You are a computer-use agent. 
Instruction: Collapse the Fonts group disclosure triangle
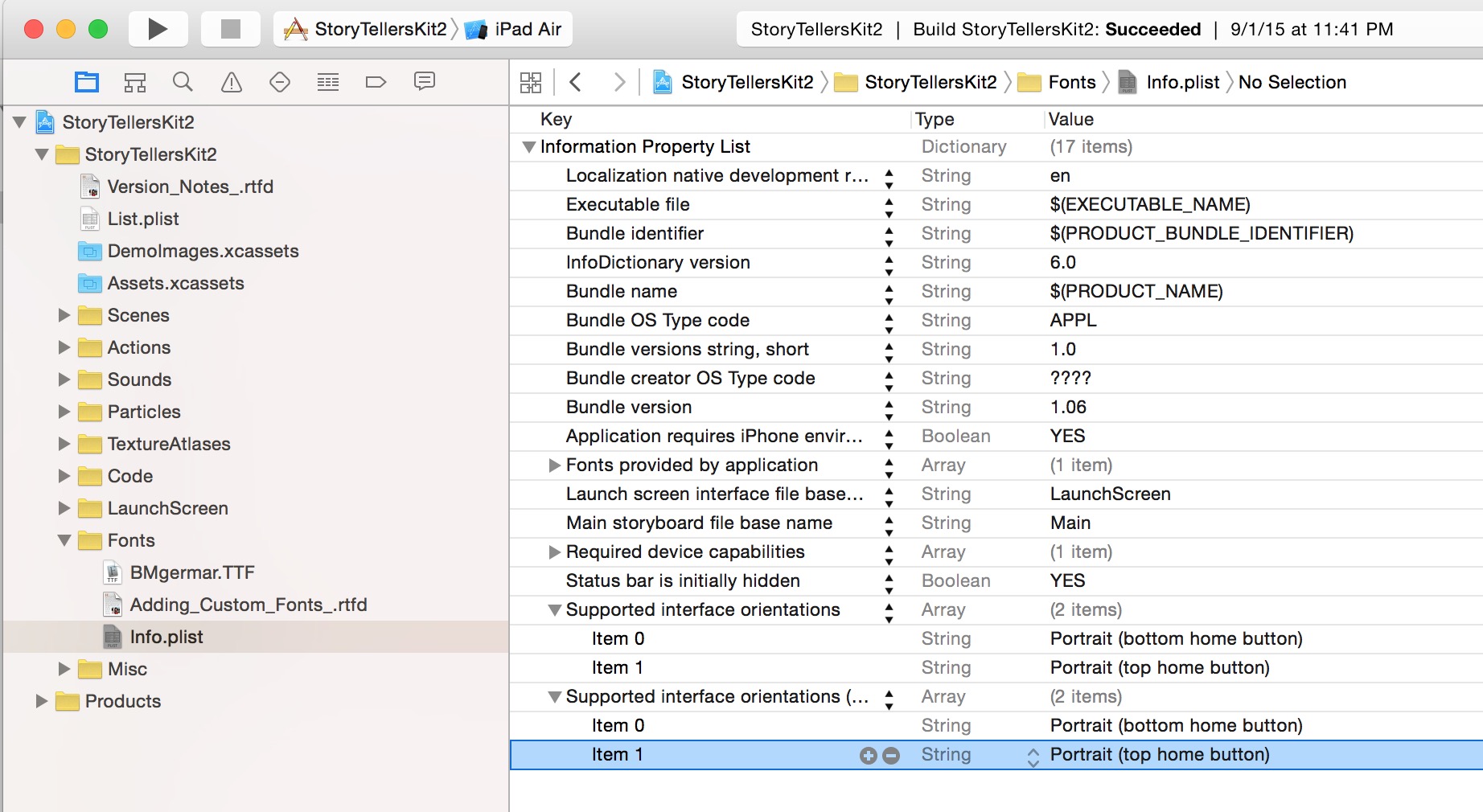coord(64,540)
